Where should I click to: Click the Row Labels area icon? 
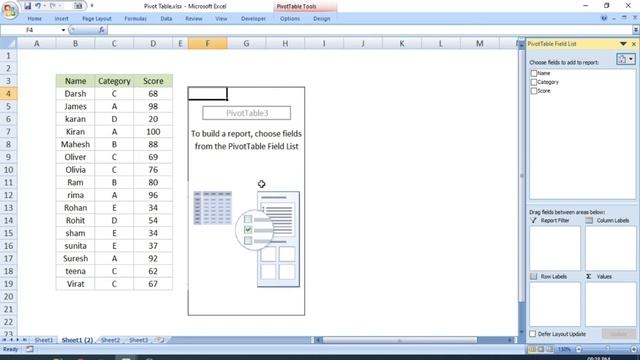pos(533,276)
